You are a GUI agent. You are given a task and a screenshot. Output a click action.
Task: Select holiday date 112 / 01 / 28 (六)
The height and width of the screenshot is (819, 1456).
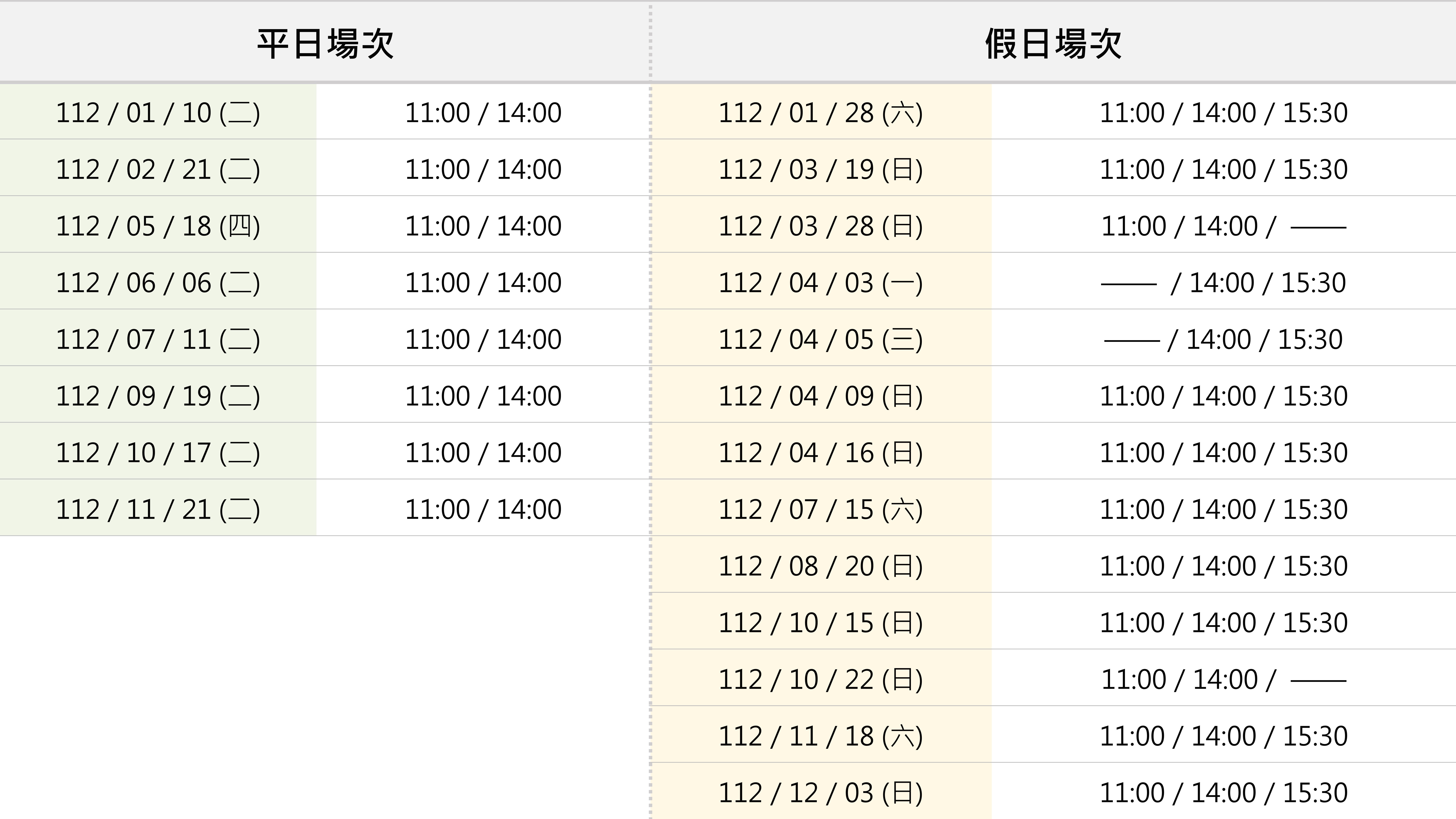pyautogui.click(x=821, y=113)
